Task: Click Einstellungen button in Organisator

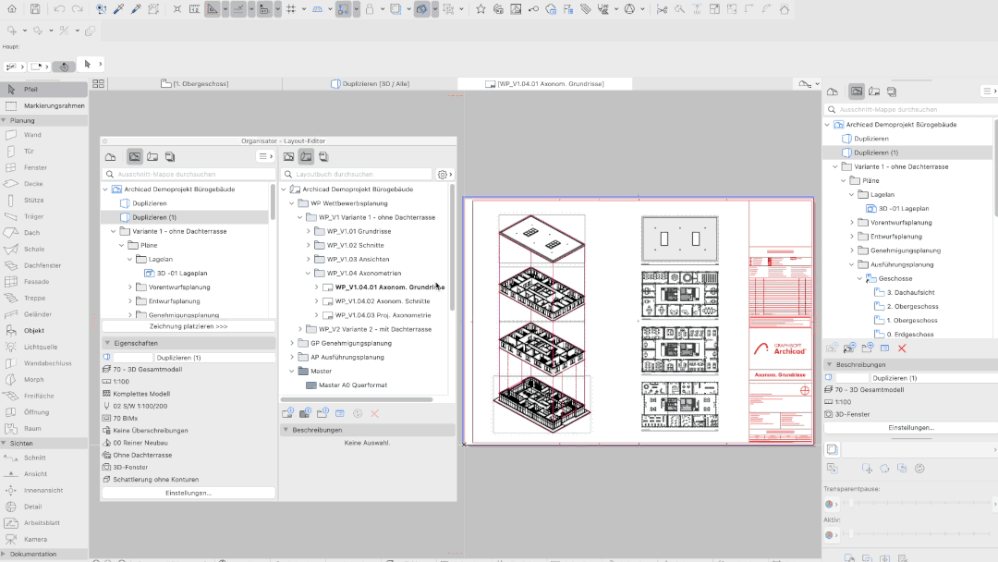Action: pyautogui.click(x=188, y=493)
